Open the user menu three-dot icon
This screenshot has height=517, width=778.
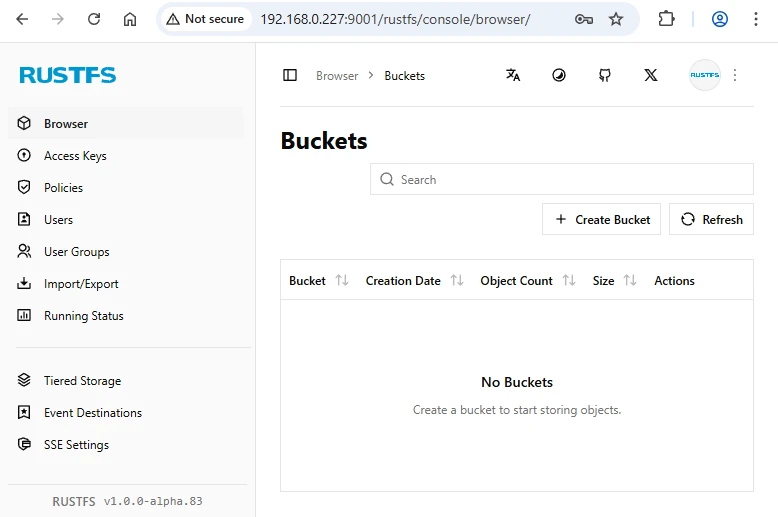pos(735,75)
